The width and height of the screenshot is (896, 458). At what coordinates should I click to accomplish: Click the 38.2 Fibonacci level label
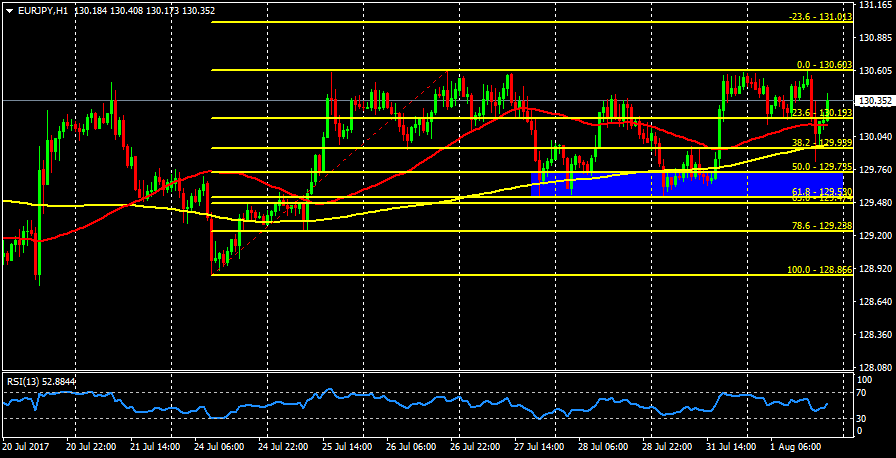(822, 143)
